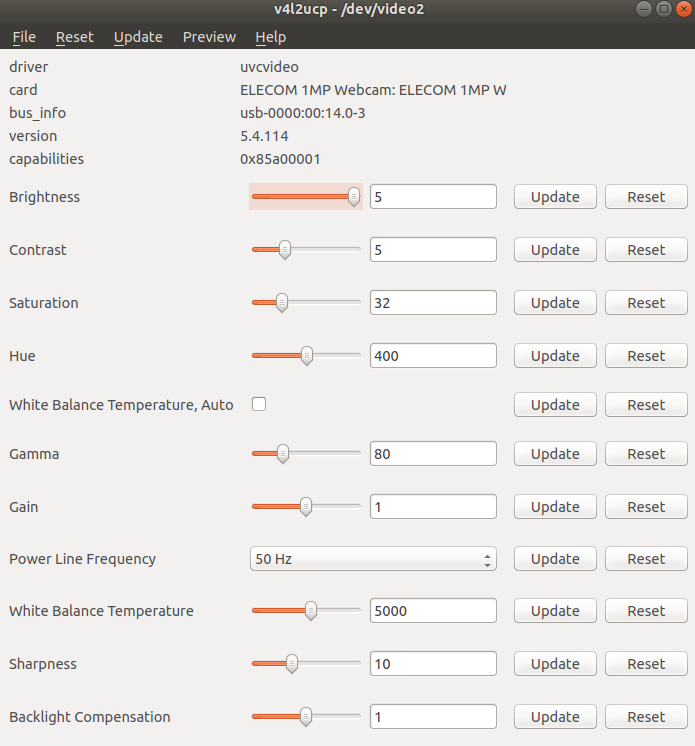The height and width of the screenshot is (746, 695).
Task: Reset the White Balance Temperature, Auto setting
Action: pyautogui.click(x=646, y=405)
